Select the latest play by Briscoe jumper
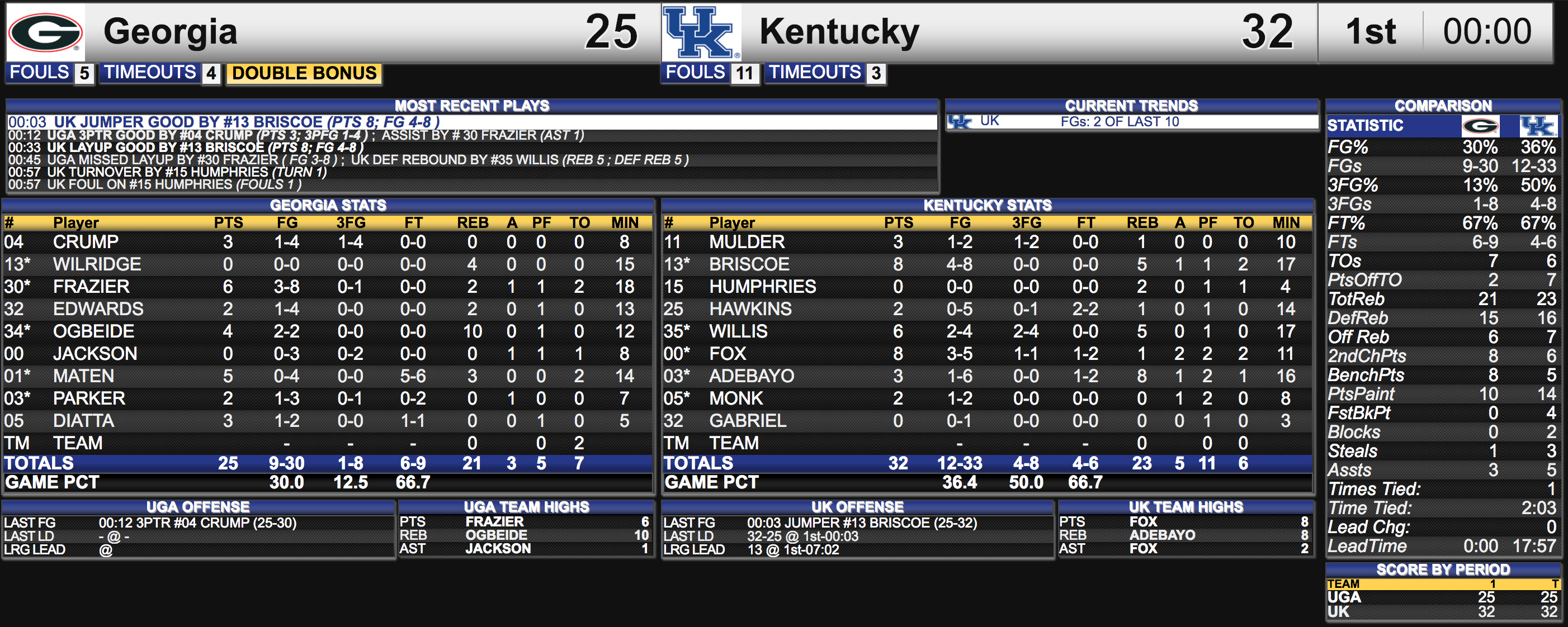The width and height of the screenshot is (1568, 627). (x=472, y=122)
